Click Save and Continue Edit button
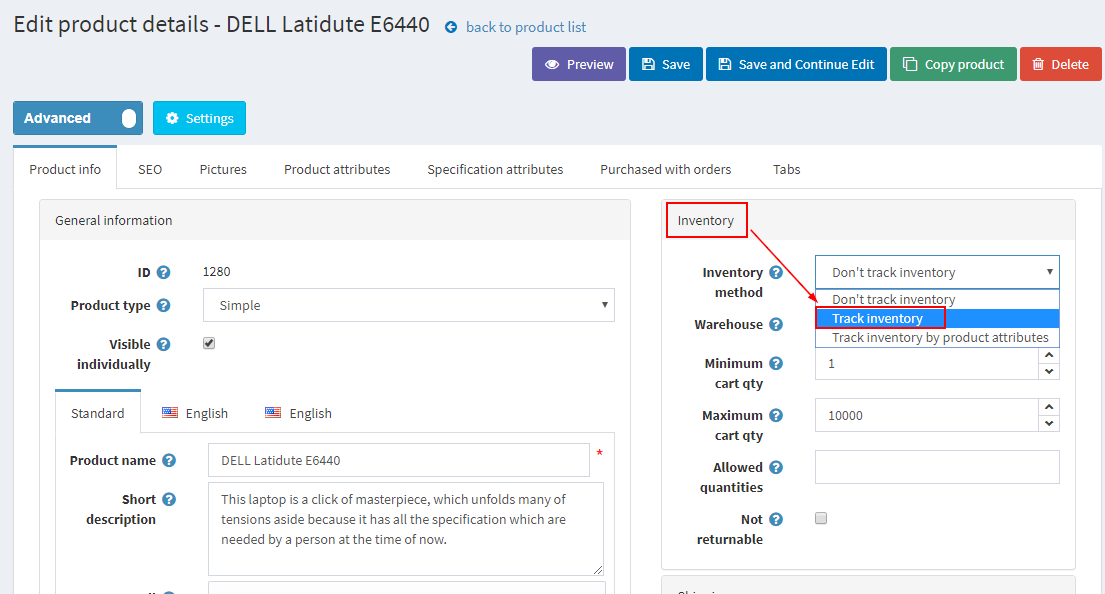This screenshot has height=594, width=1105. point(796,64)
